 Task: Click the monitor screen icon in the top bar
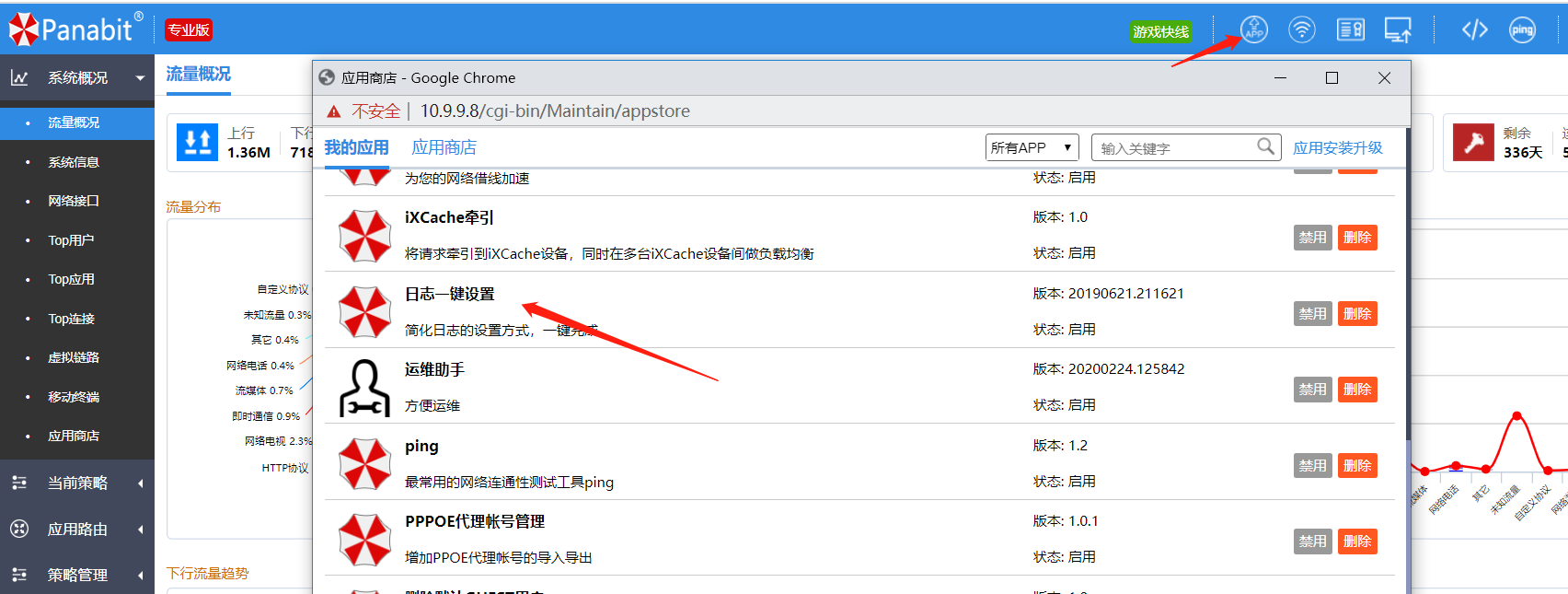pyautogui.click(x=1398, y=29)
